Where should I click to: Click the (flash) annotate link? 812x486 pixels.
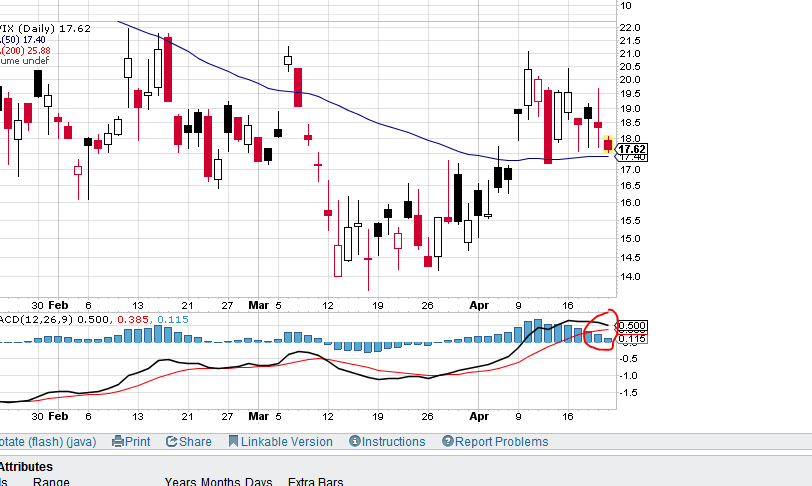[46, 442]
